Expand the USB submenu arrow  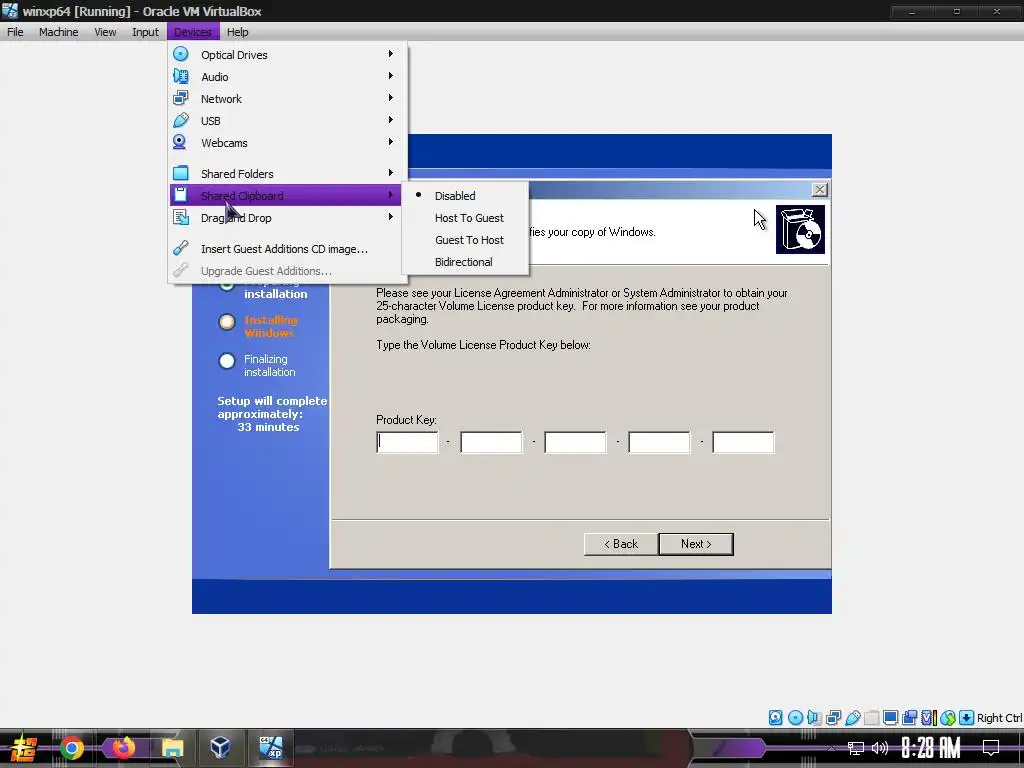point(391,120)
